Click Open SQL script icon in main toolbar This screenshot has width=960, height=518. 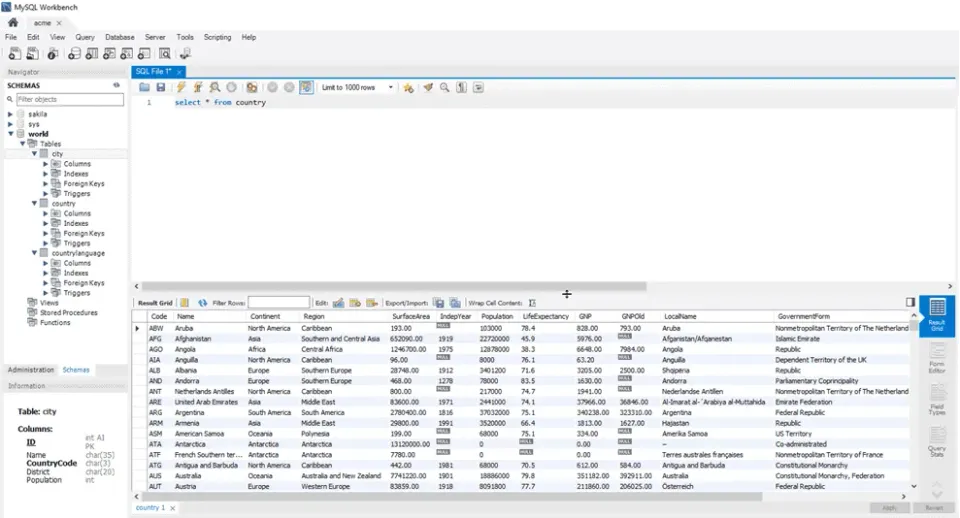point(32,54)
